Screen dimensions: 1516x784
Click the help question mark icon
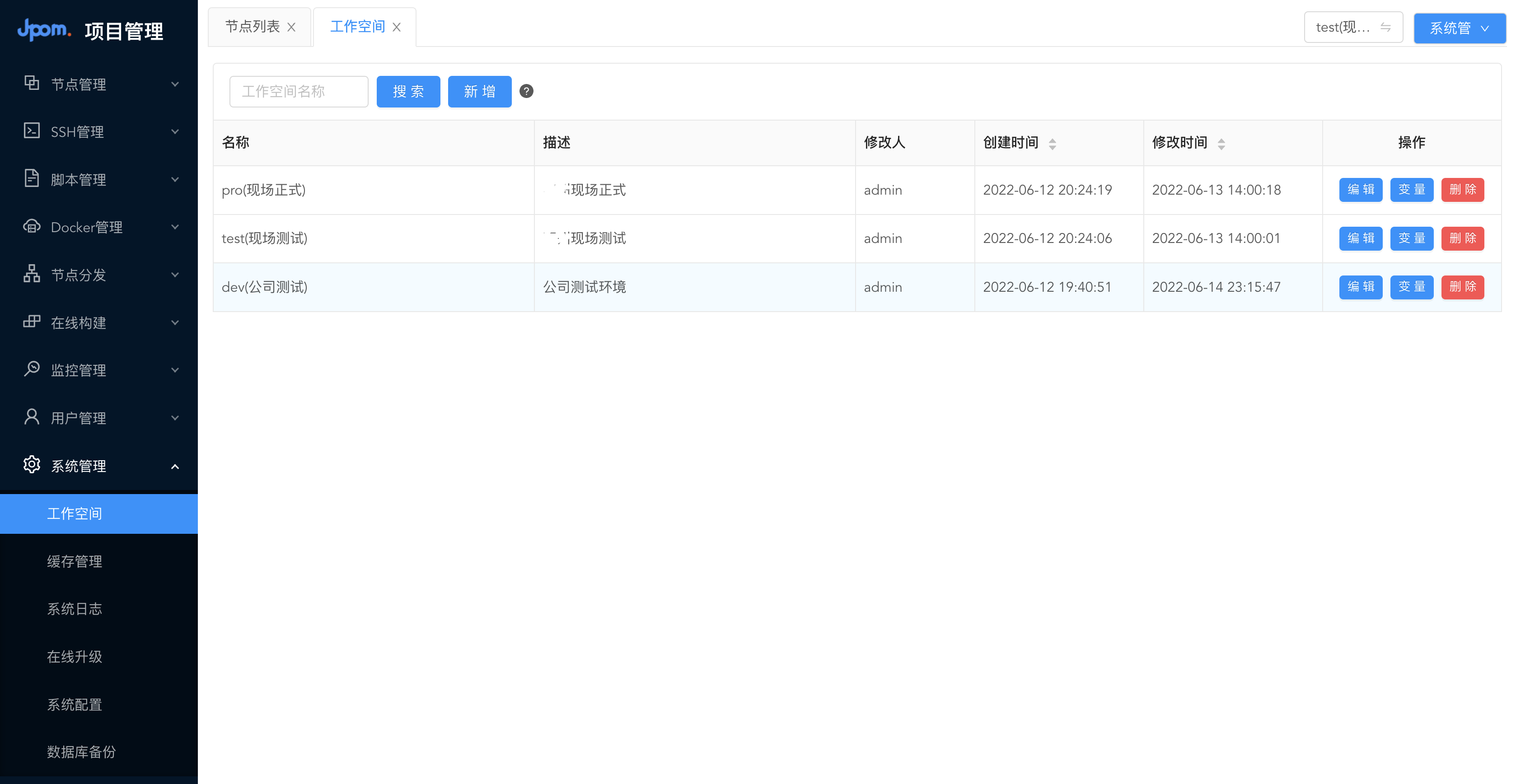[526, 91]
